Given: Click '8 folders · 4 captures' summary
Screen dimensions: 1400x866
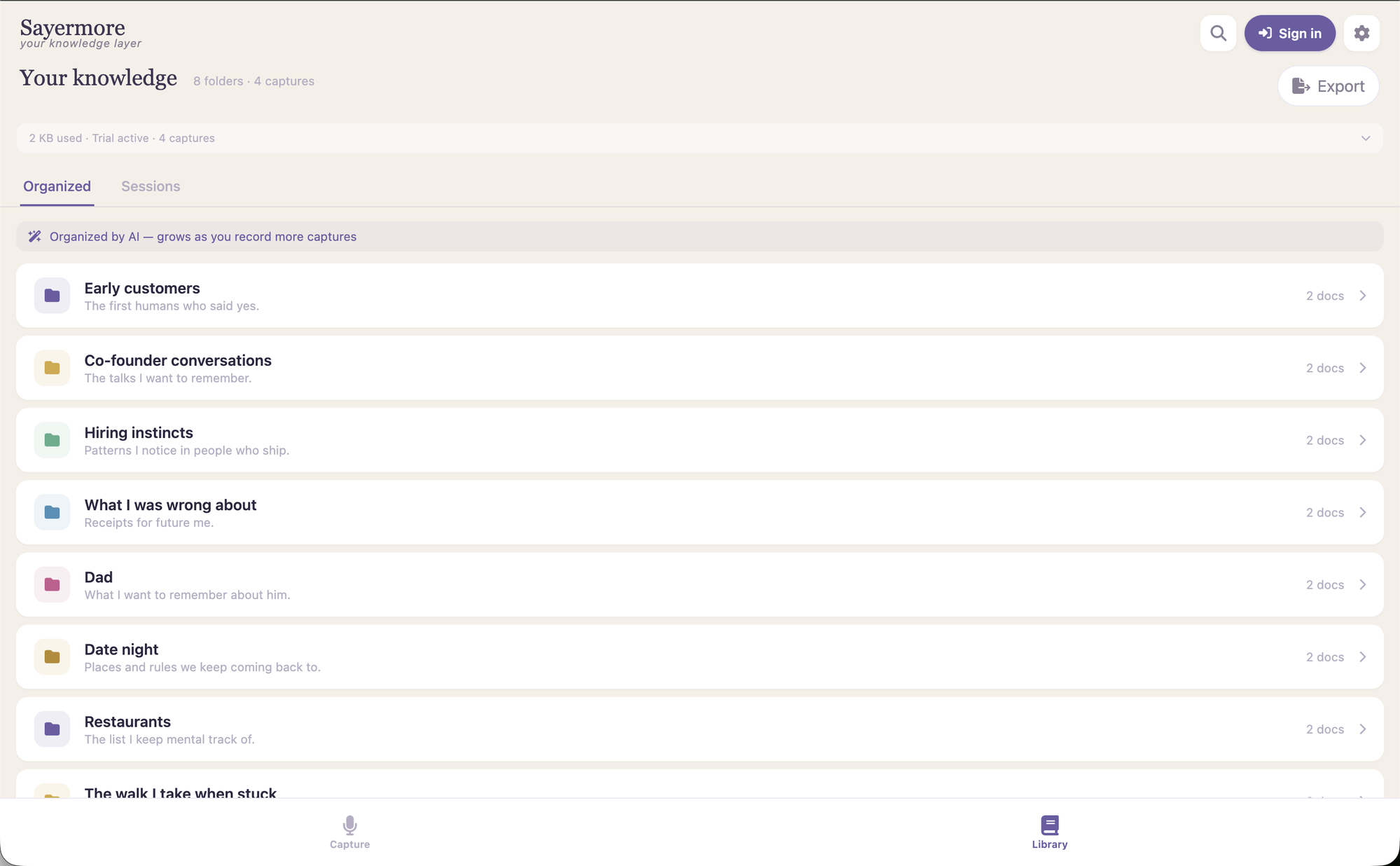Looking at the screenshot, I should [x=254, y=81].
